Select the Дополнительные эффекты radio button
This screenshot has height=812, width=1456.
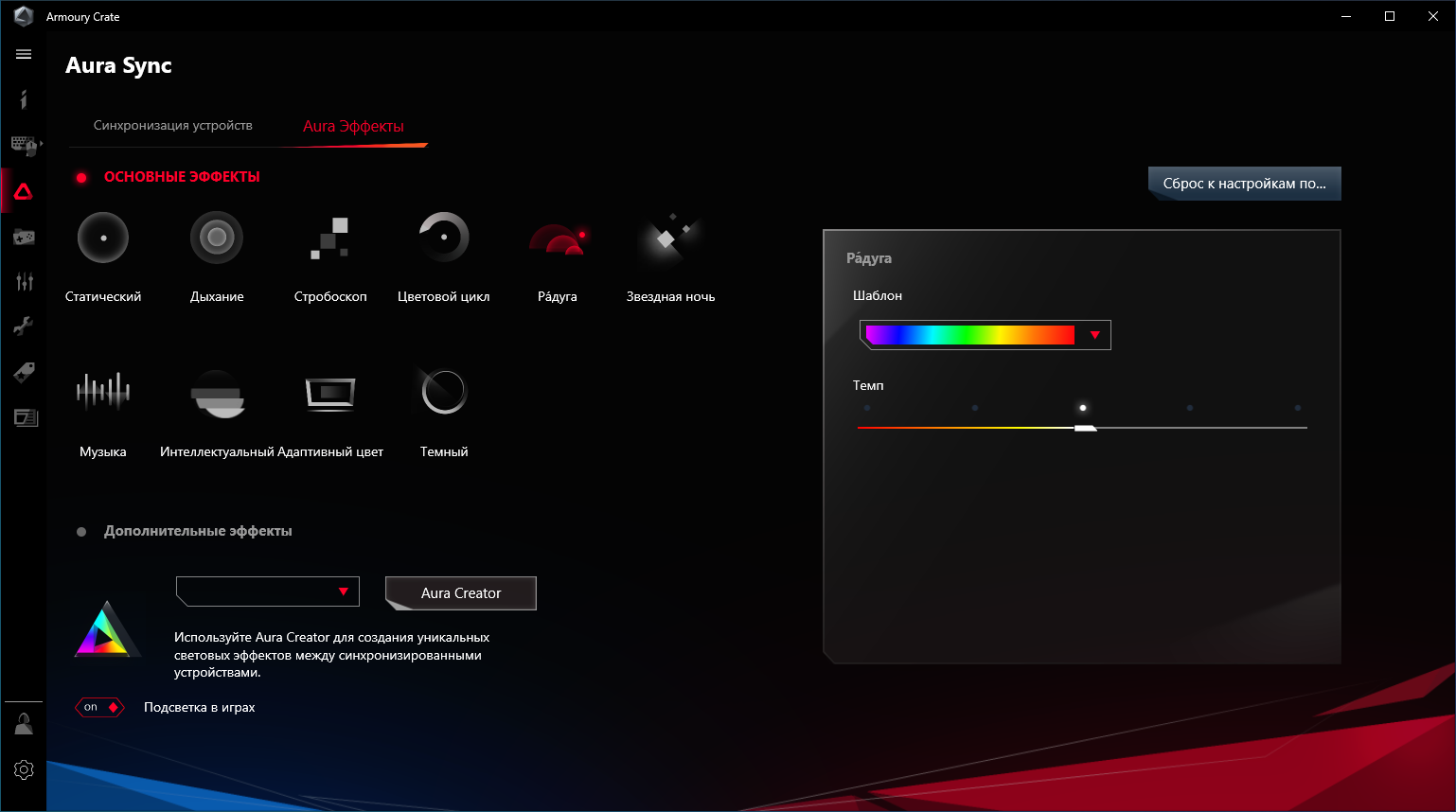pos(81,532)
